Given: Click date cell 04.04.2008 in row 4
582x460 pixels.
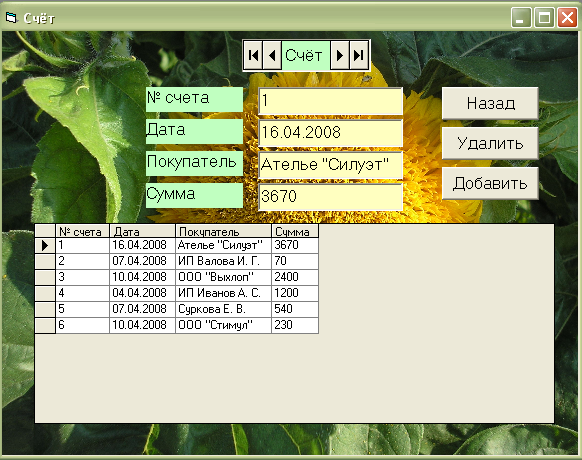Looking at the screenshot, I should 142,293.
